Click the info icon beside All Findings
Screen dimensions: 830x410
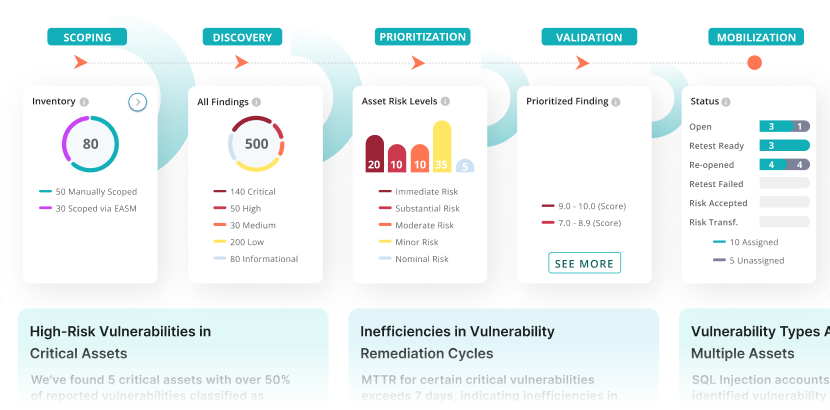pyautogui.click(x=256, y=102)
